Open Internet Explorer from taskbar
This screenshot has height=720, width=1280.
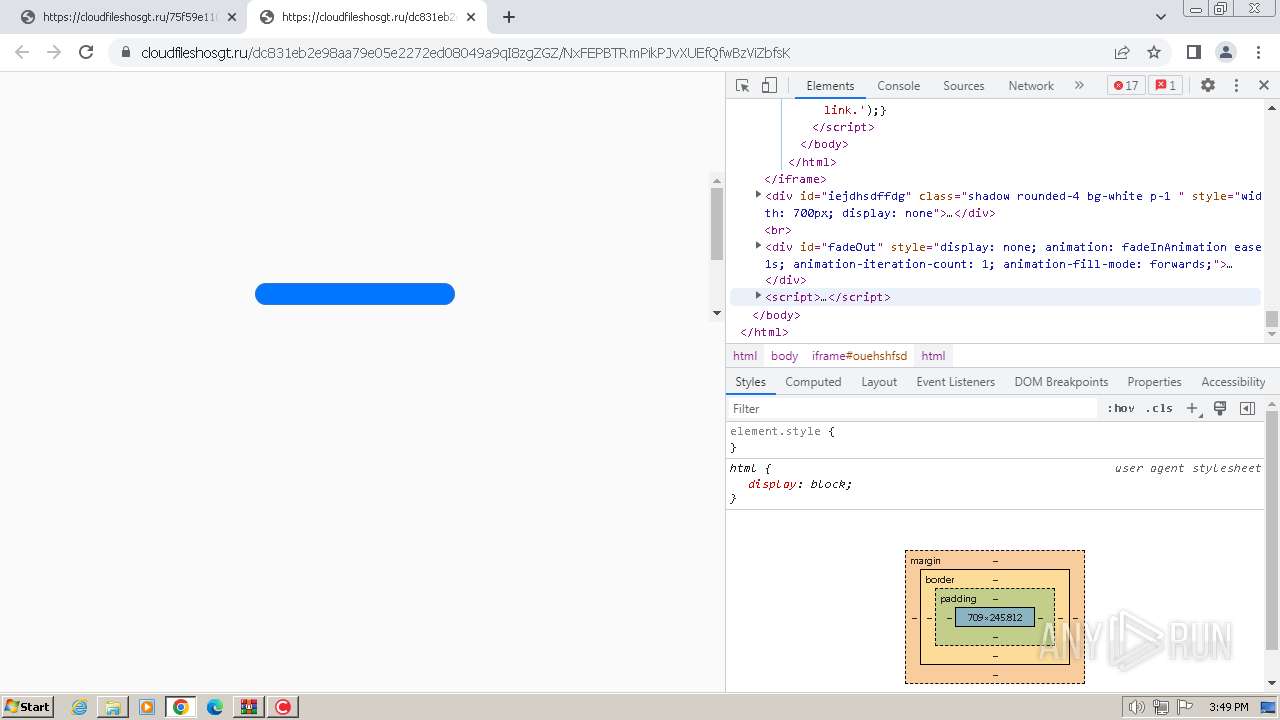[x=80, y=707]
